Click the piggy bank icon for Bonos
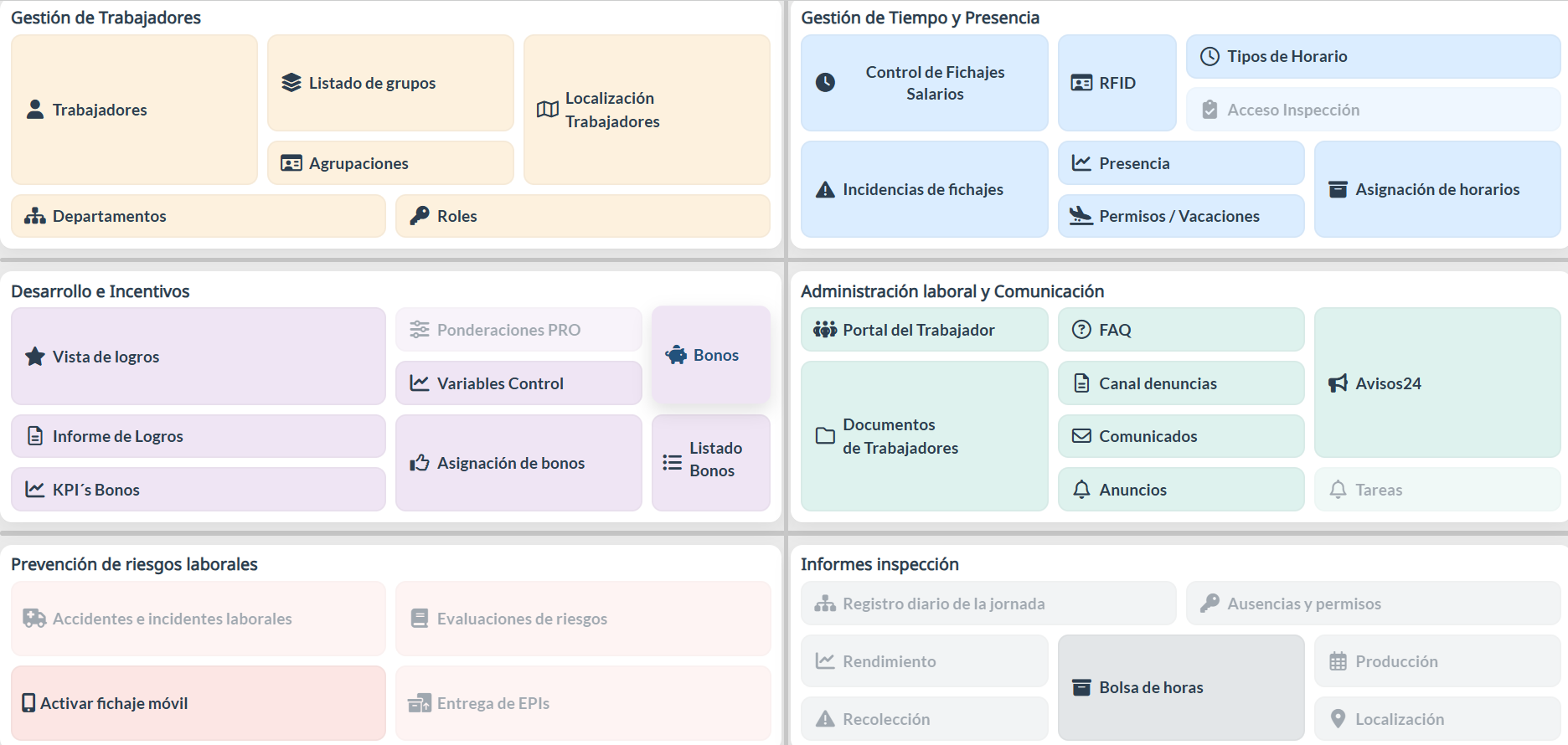The height and width of the screenshot is (745, 1568). (676, 355)
